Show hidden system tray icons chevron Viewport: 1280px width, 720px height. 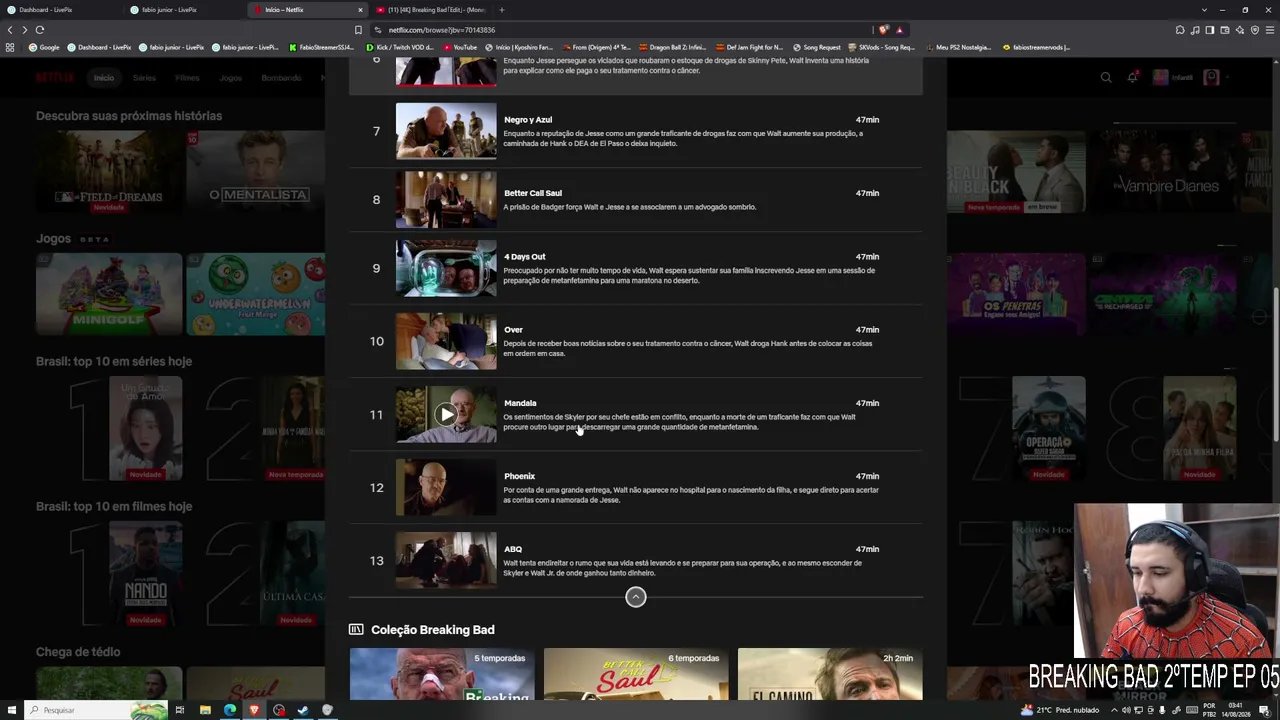[1112, 710]
